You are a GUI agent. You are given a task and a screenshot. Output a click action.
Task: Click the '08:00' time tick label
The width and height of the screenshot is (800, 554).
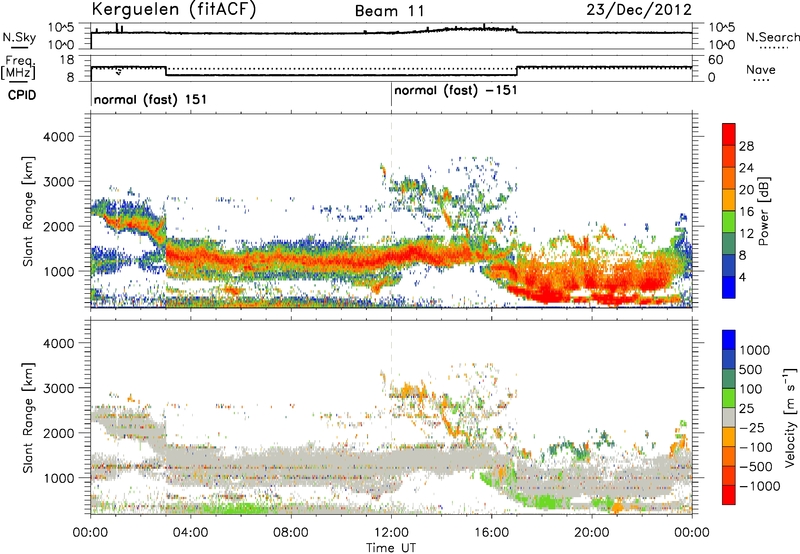[x=291, y=533]
